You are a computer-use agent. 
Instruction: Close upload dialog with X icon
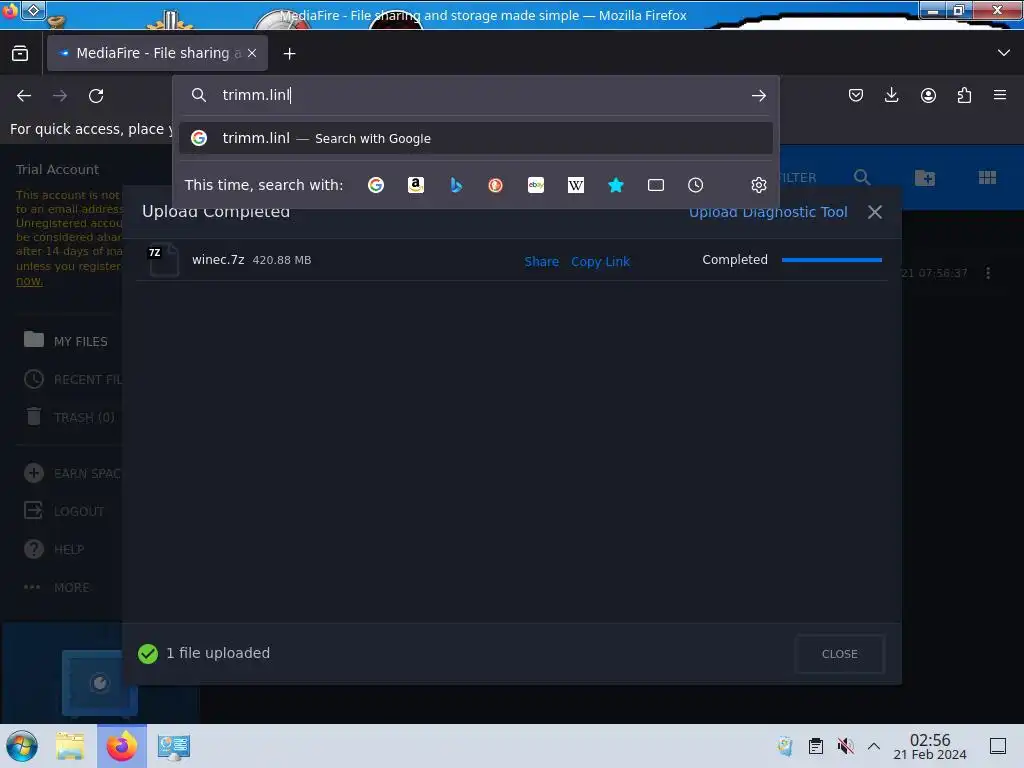(x=874, y=212)
